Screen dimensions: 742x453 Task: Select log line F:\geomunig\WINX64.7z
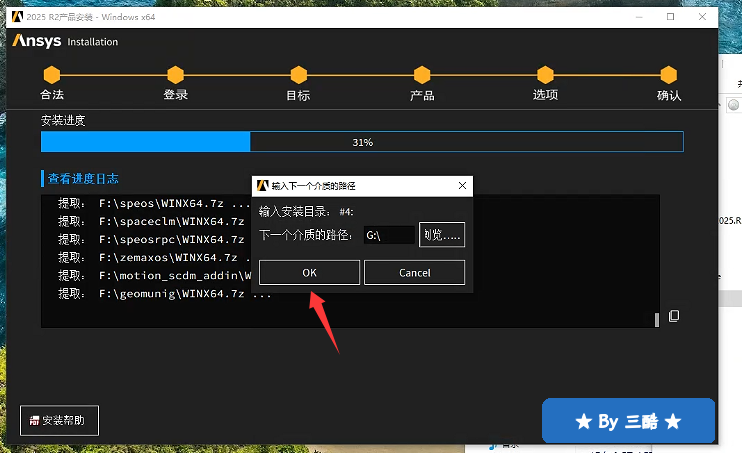point(164,293)
